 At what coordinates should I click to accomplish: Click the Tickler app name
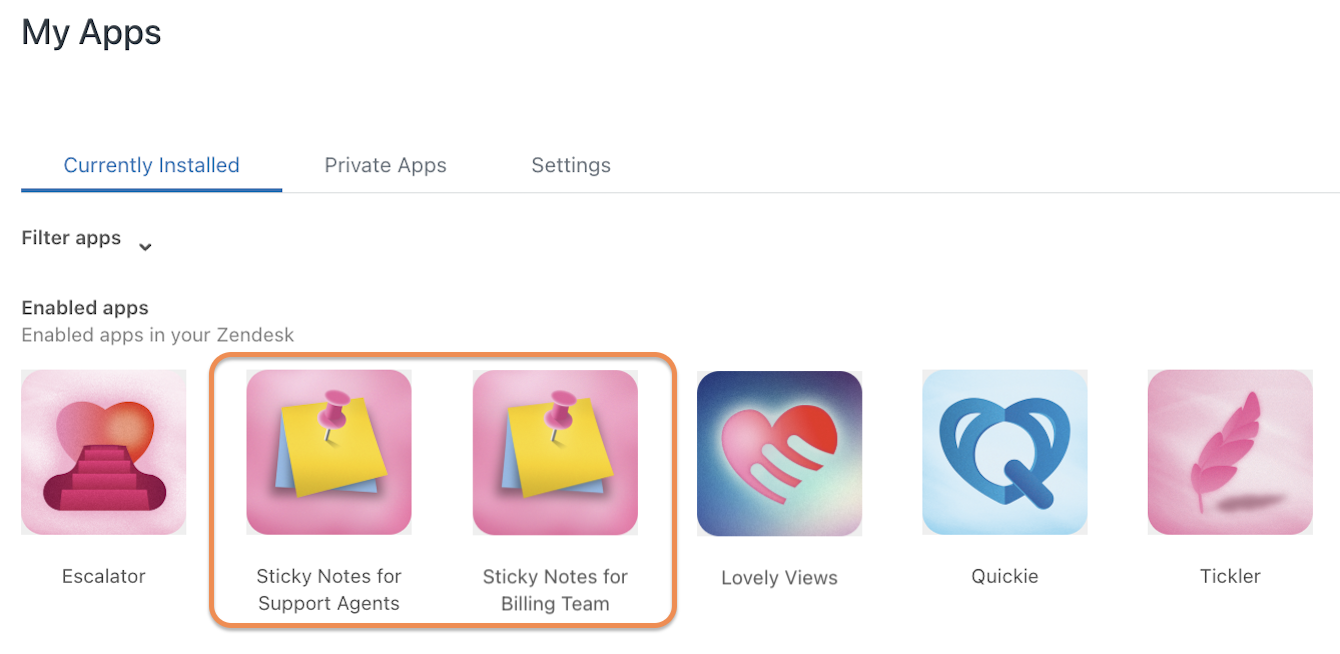tap(1230, 576)
